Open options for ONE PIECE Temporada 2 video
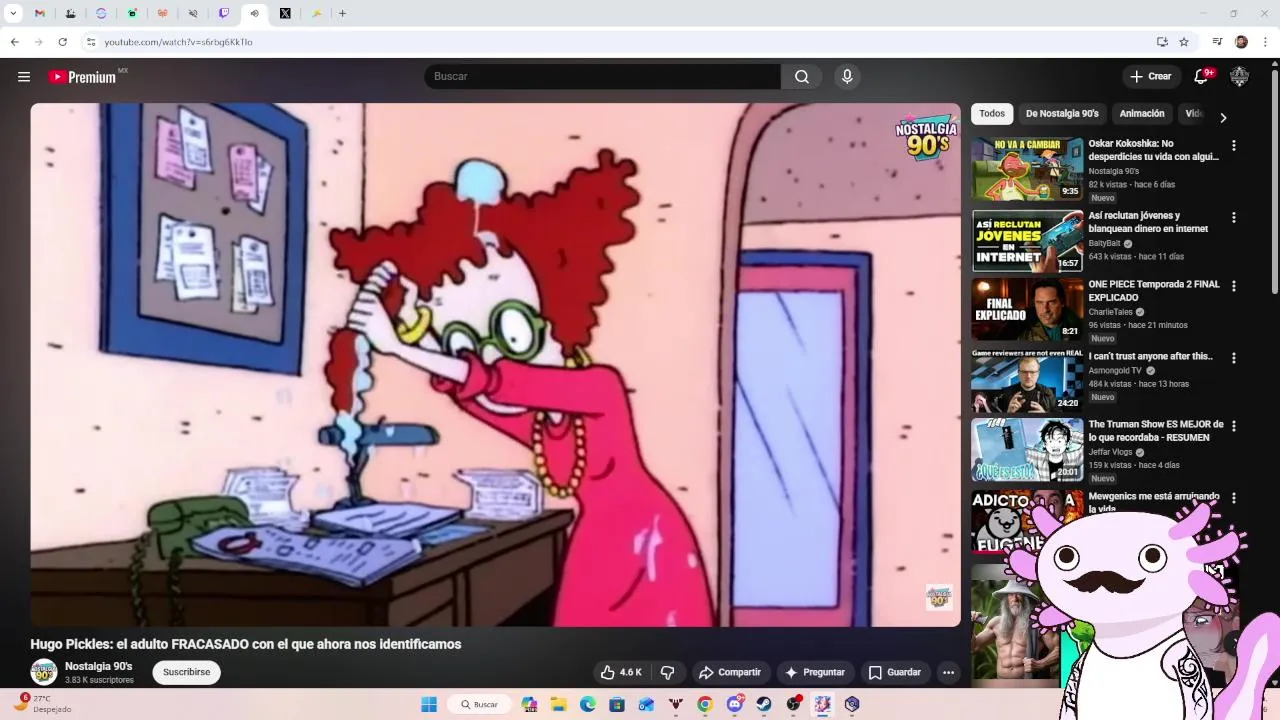This screenshot has height=720, width=1280. pos(1233,286)
